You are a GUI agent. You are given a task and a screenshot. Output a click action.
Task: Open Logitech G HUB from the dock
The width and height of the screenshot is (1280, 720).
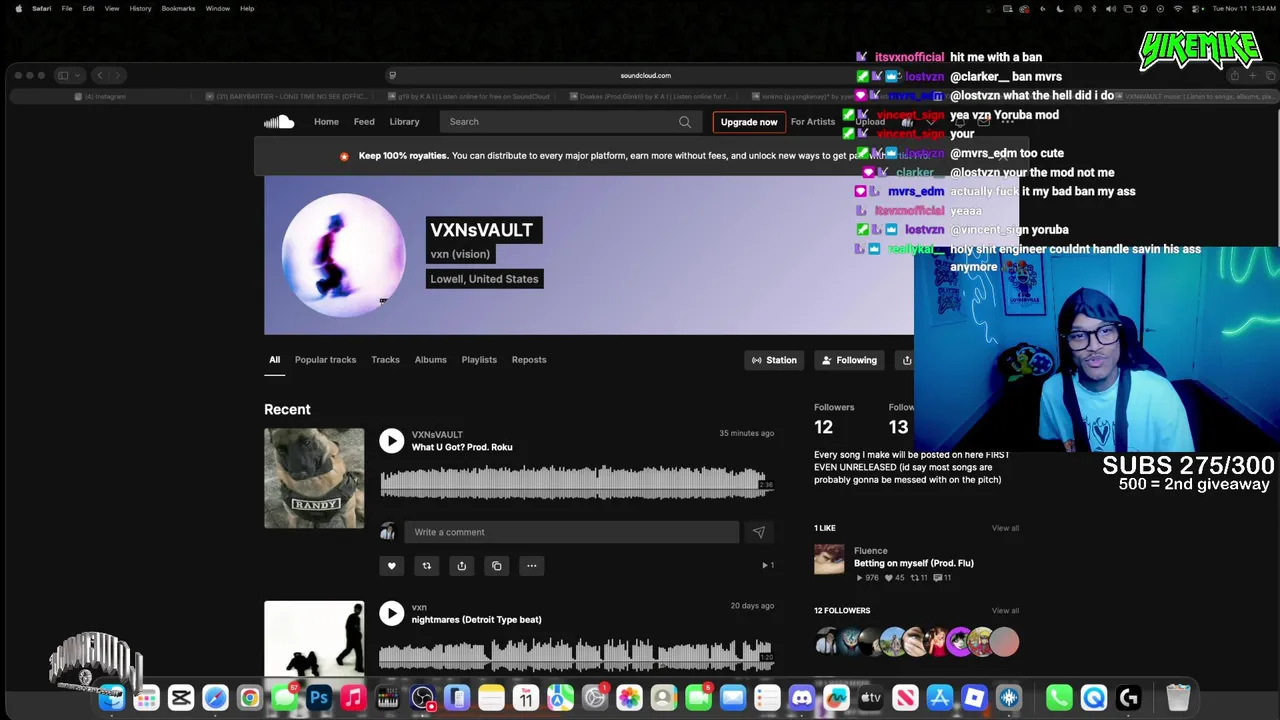click(1129, 697)
